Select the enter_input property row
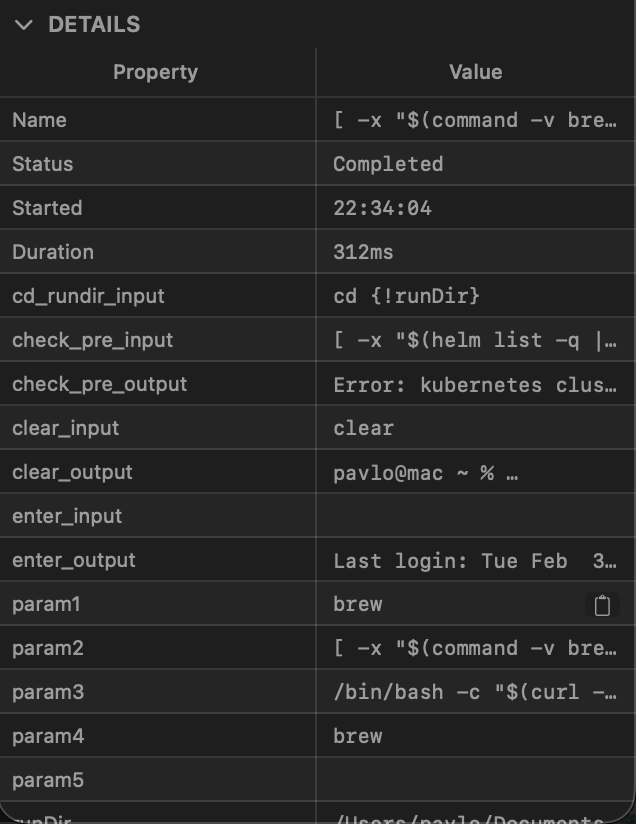The height and width of the screenshot is (824, 636). 67,516
